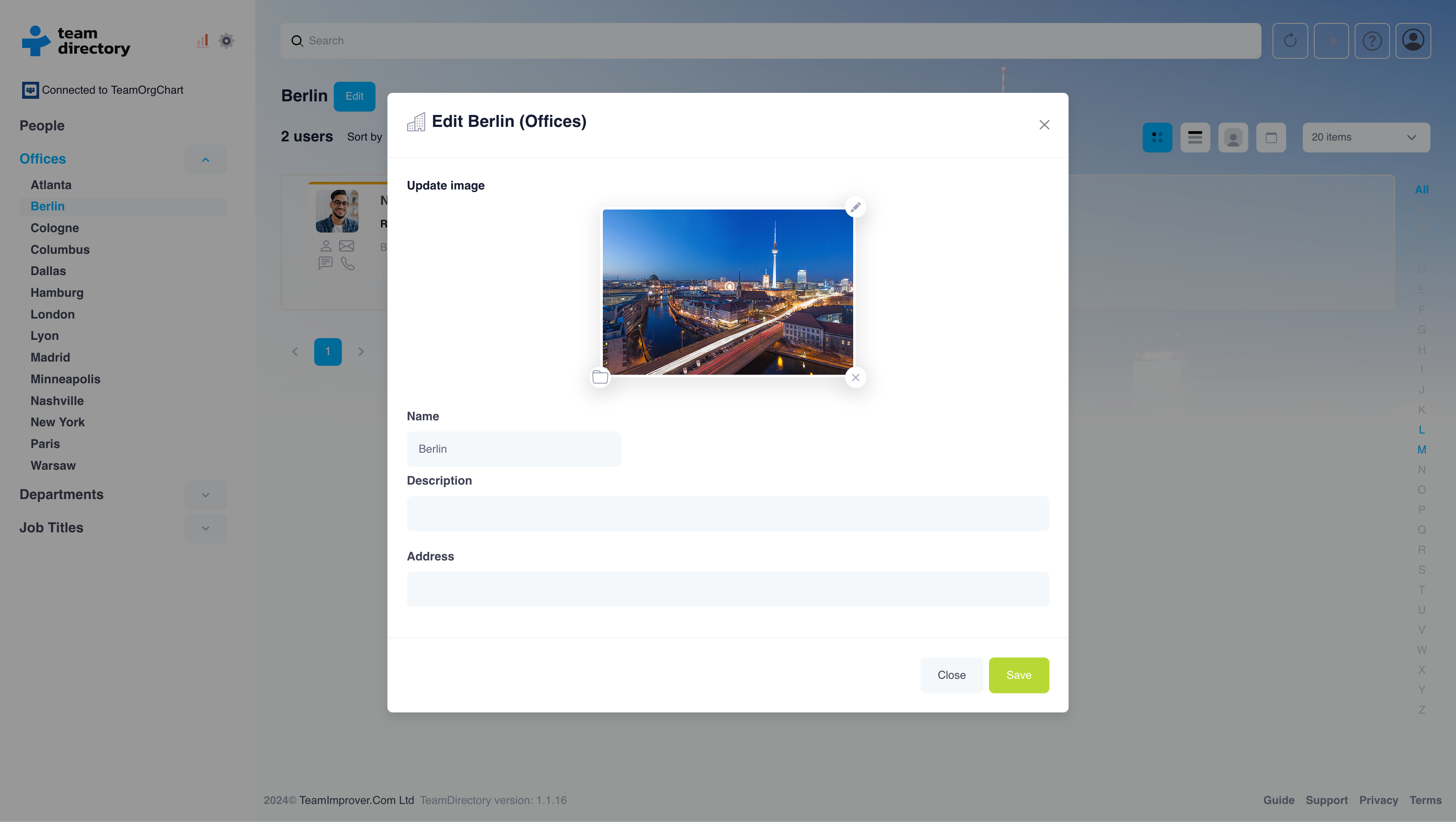This screenshot has height=824, width=1456.
Task: Open the Terms link
Action: coord(1425,800)
